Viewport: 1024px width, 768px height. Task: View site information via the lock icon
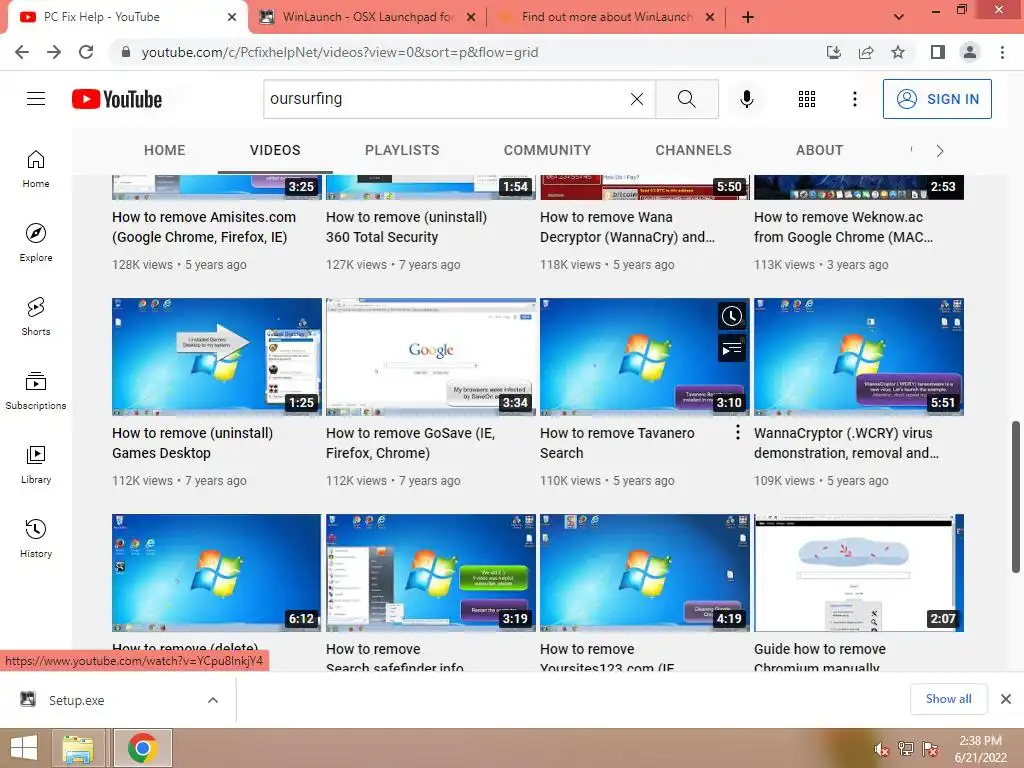[126, 52]
